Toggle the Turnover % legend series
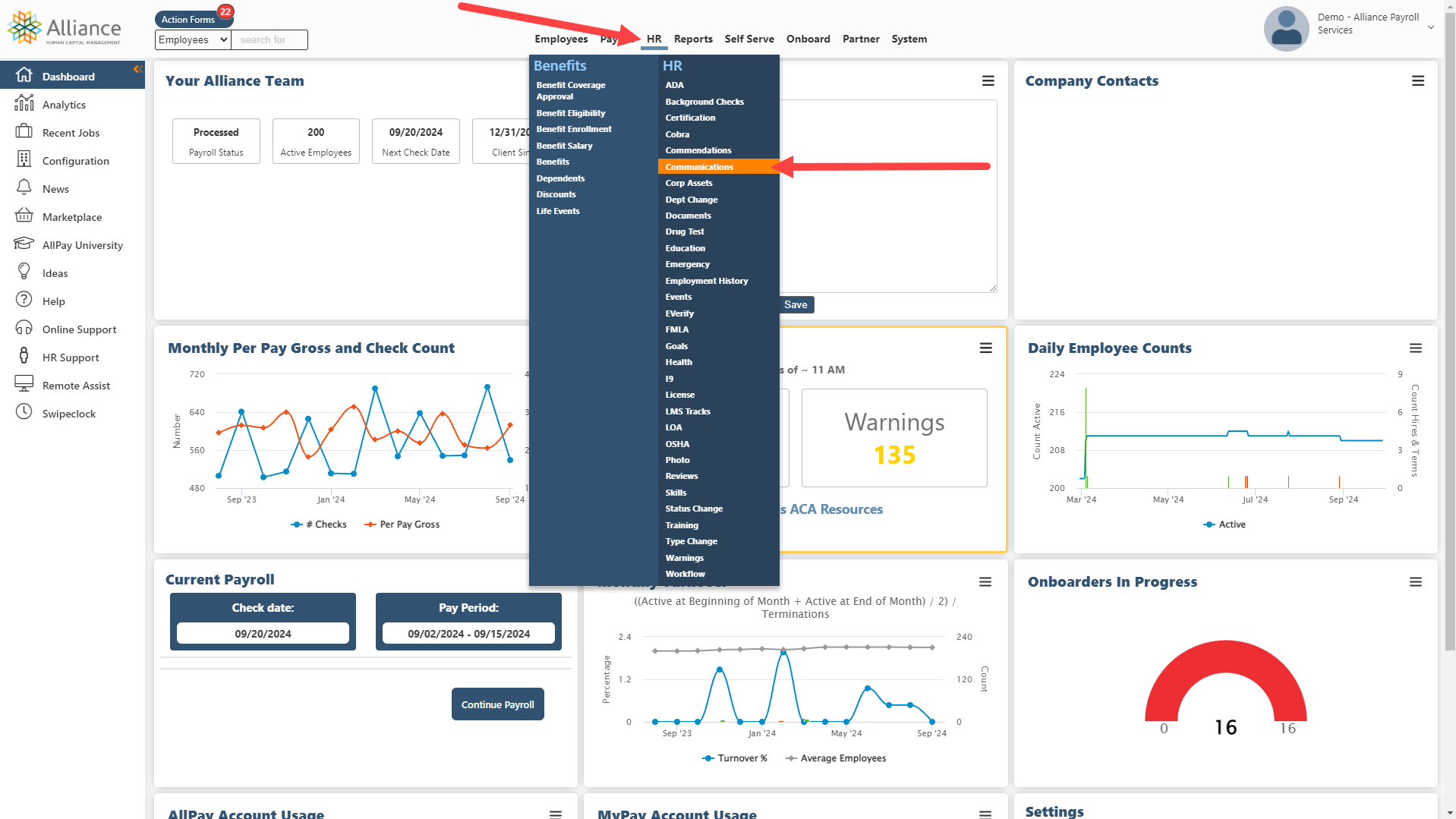Viewport: 1456px width, 819px height. (x=735, y=758)
